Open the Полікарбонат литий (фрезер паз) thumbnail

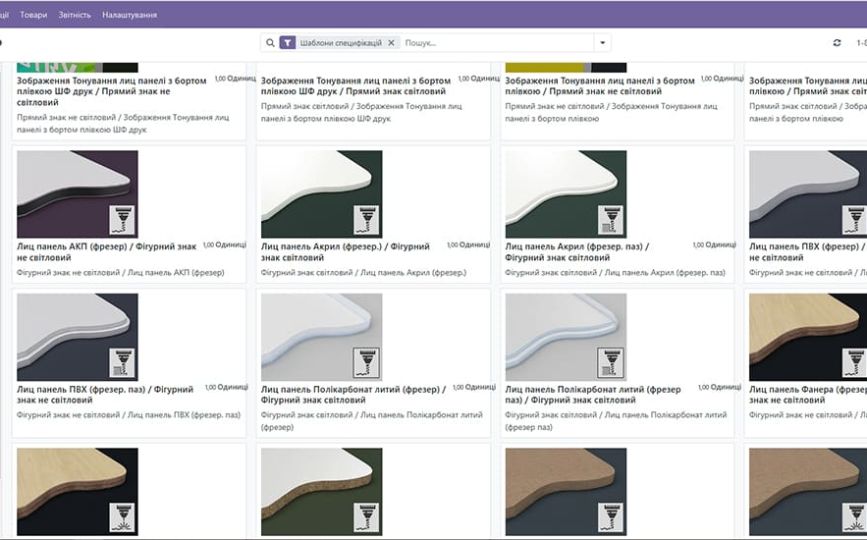pyautogui.click(x=566, y=337)
